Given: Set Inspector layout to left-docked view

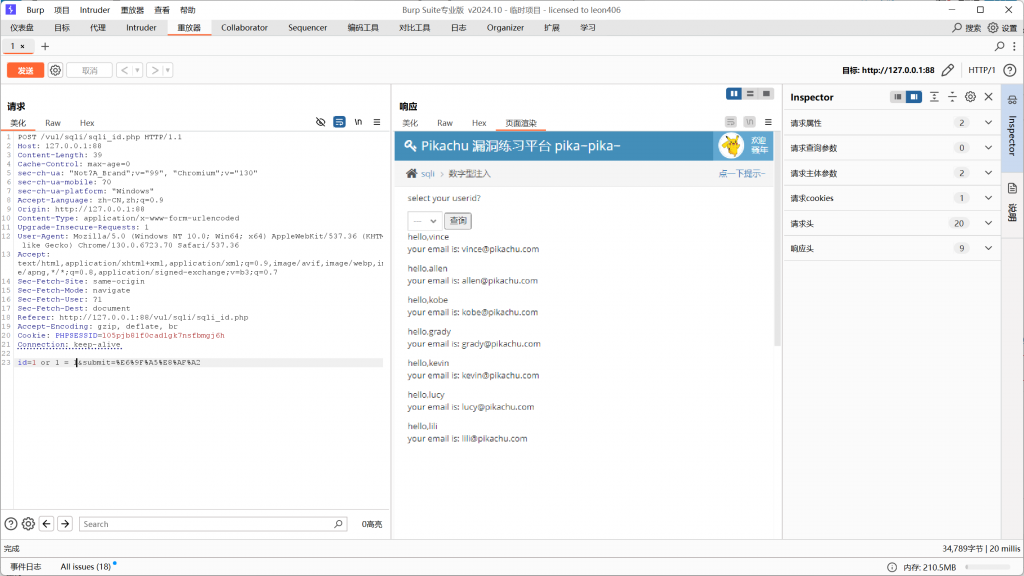Looking at the screenshot, I should [x=898, y=97].
